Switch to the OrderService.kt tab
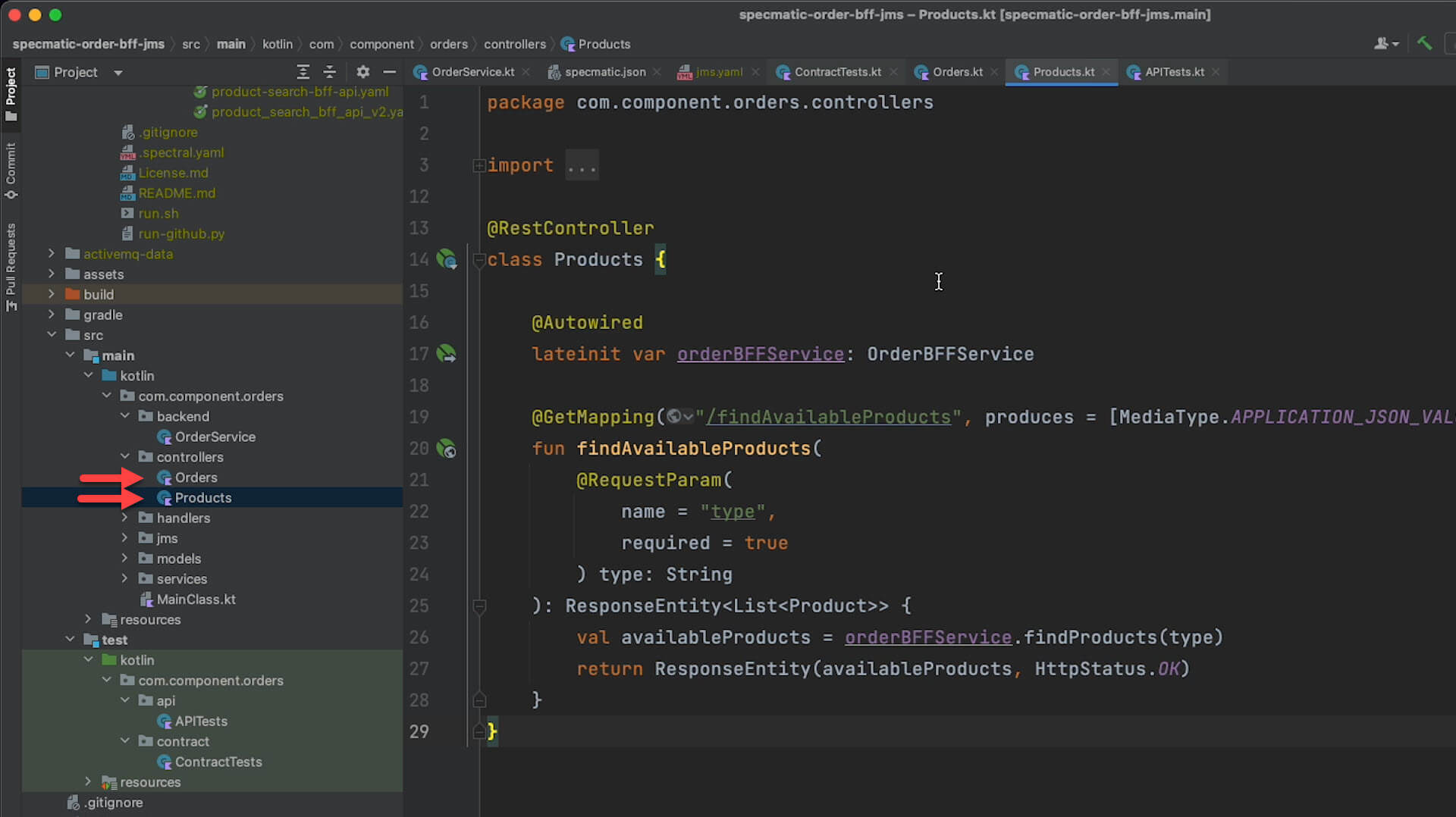 coord(472,72)
